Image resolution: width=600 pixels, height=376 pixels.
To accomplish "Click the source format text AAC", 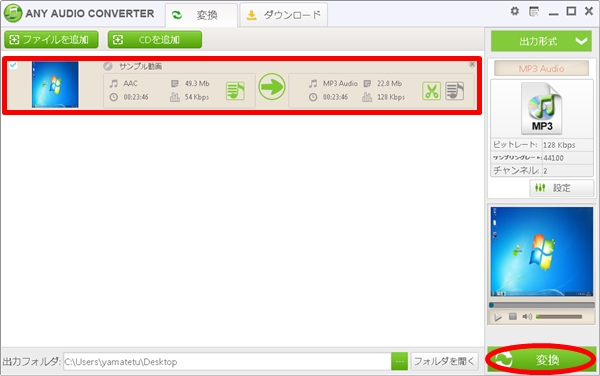I will point(130,83).
